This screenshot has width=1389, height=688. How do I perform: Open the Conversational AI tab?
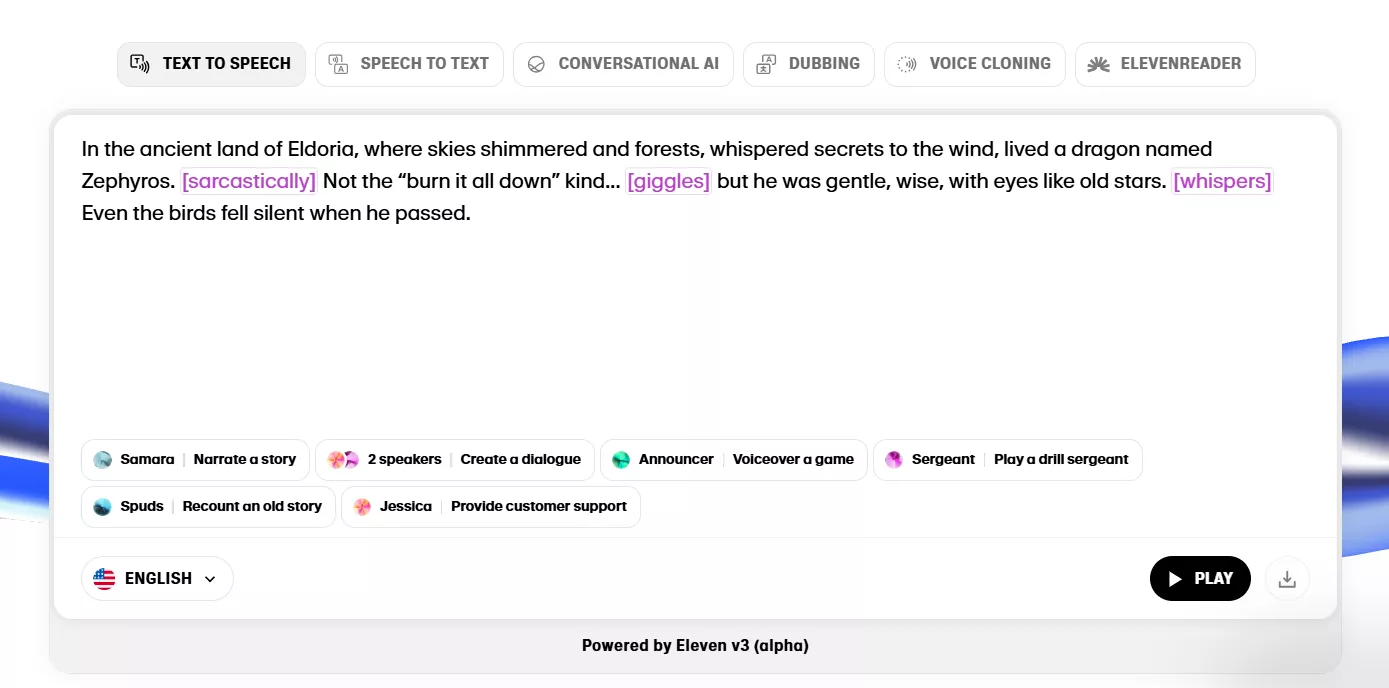(623, 64)
